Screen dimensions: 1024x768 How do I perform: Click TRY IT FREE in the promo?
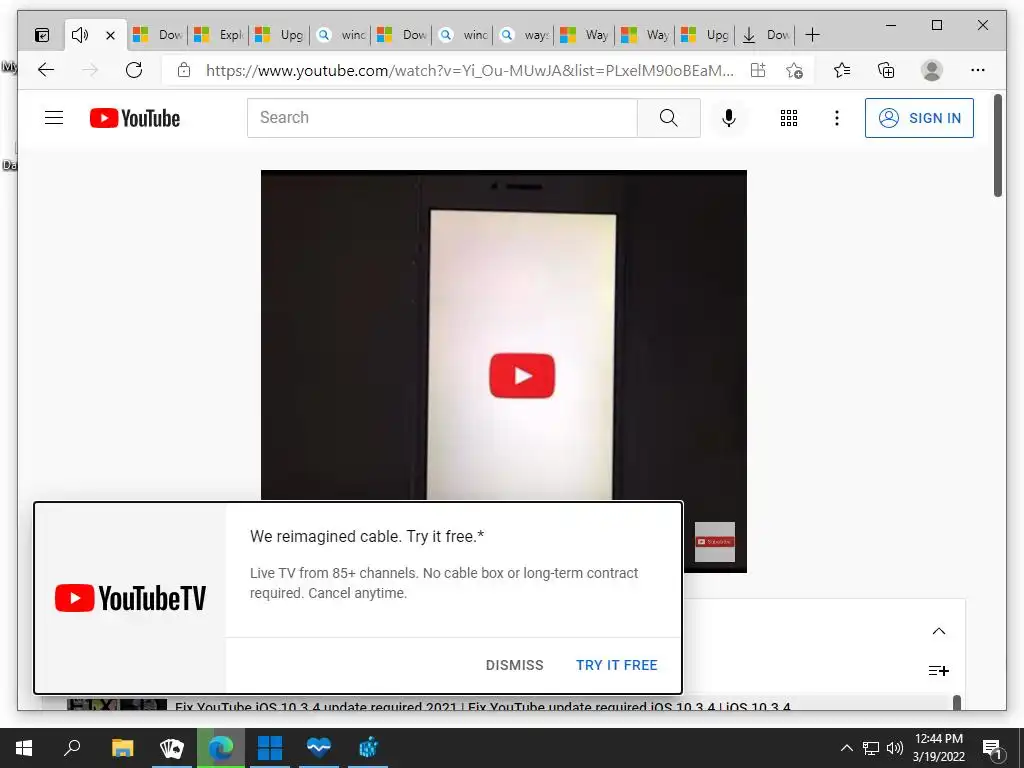(x=616, y=665)
